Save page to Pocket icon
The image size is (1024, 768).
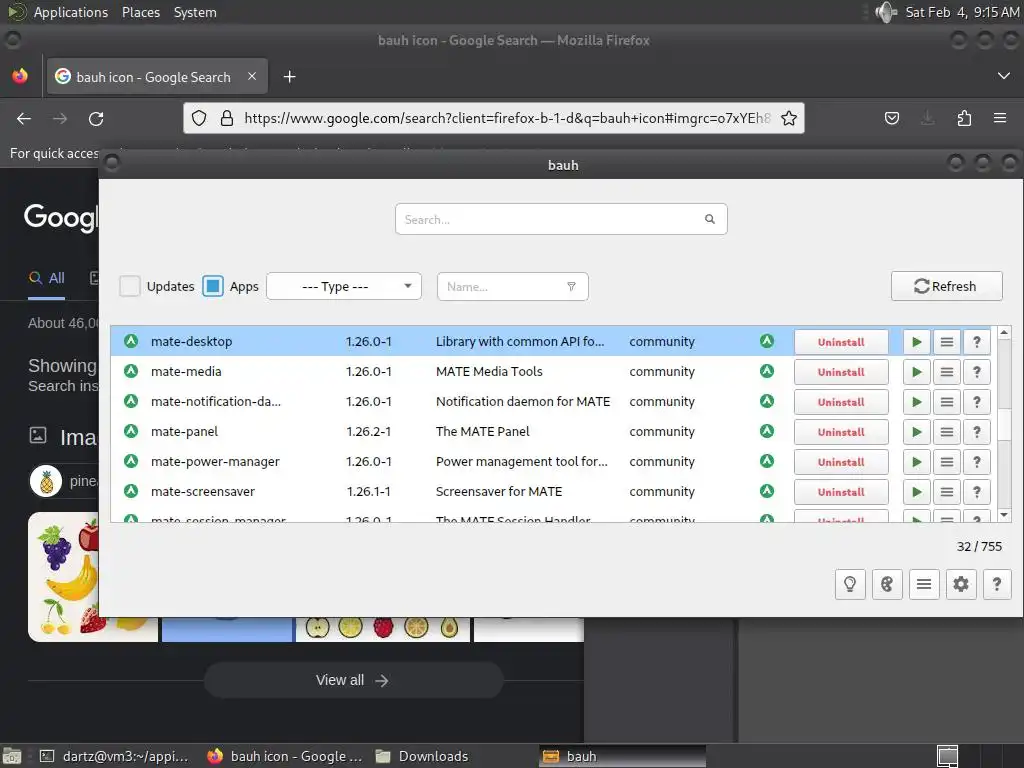(x=891, y=118)
